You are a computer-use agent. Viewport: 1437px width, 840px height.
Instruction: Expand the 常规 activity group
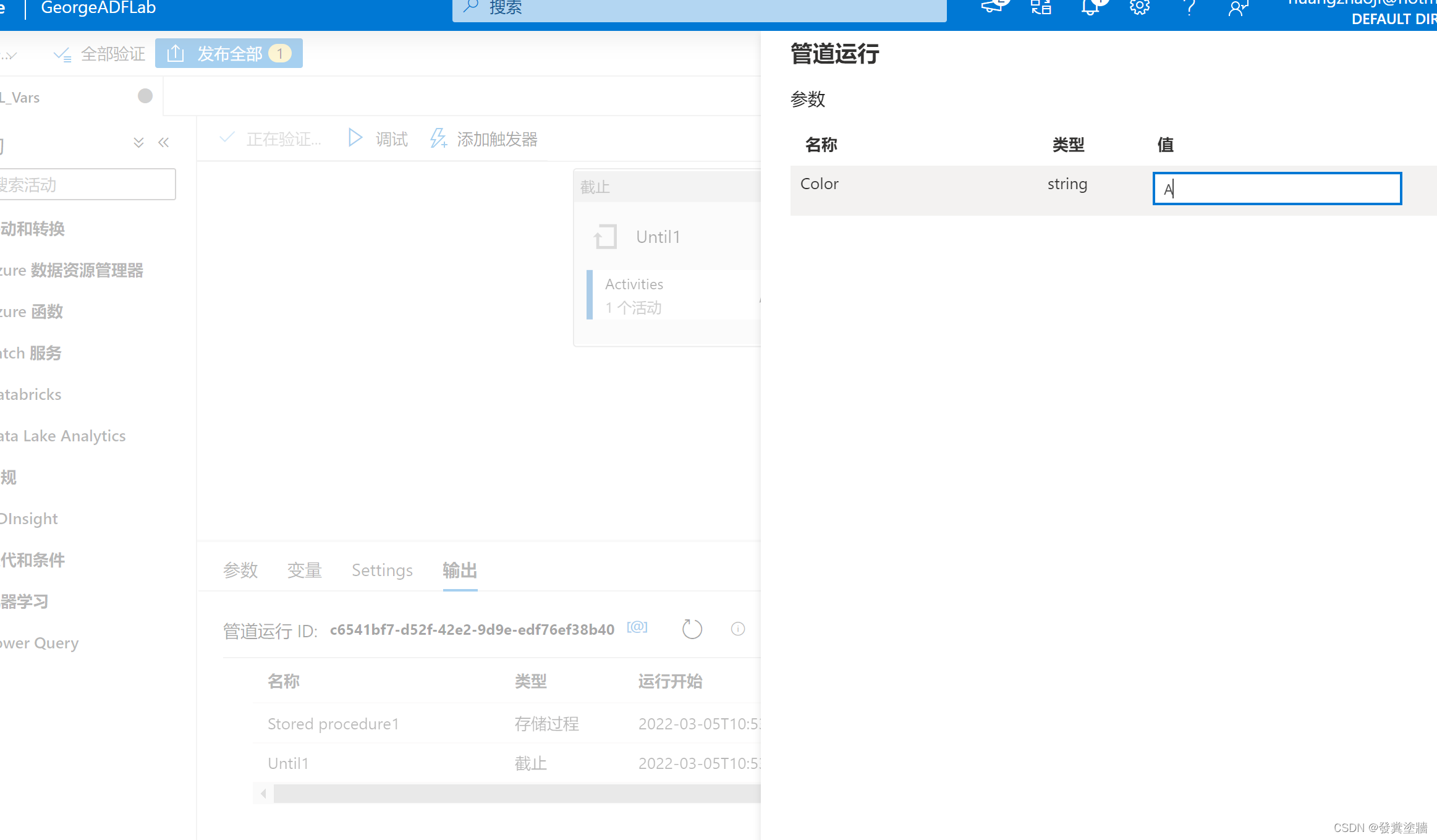pos(9,477)
